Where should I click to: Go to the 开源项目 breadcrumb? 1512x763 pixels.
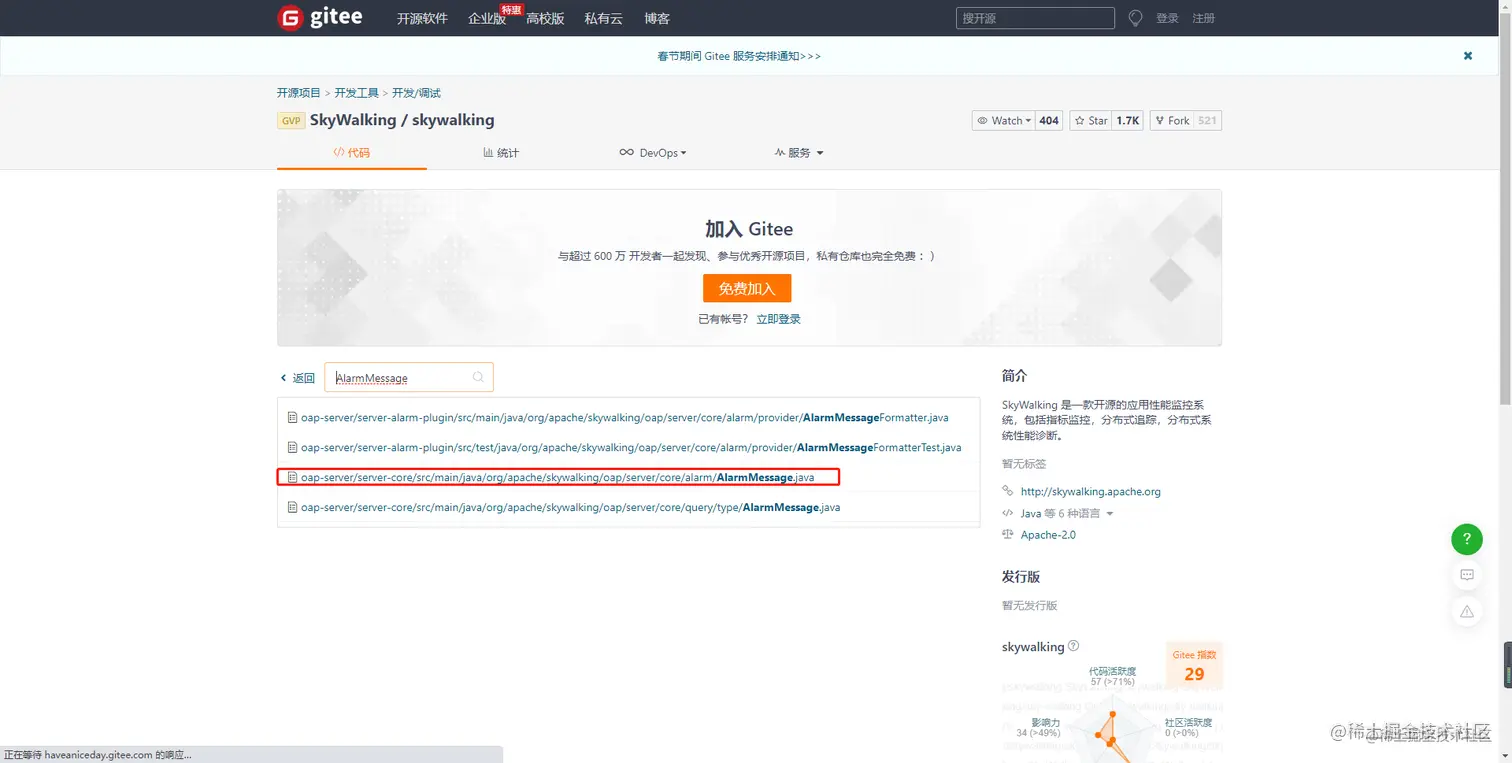(x=299, y=93)
